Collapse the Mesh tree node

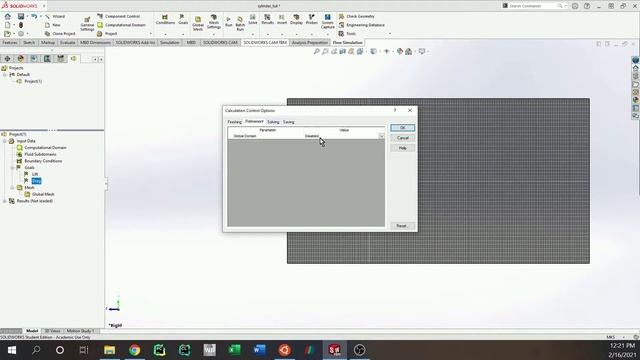(x=12, y=188)
